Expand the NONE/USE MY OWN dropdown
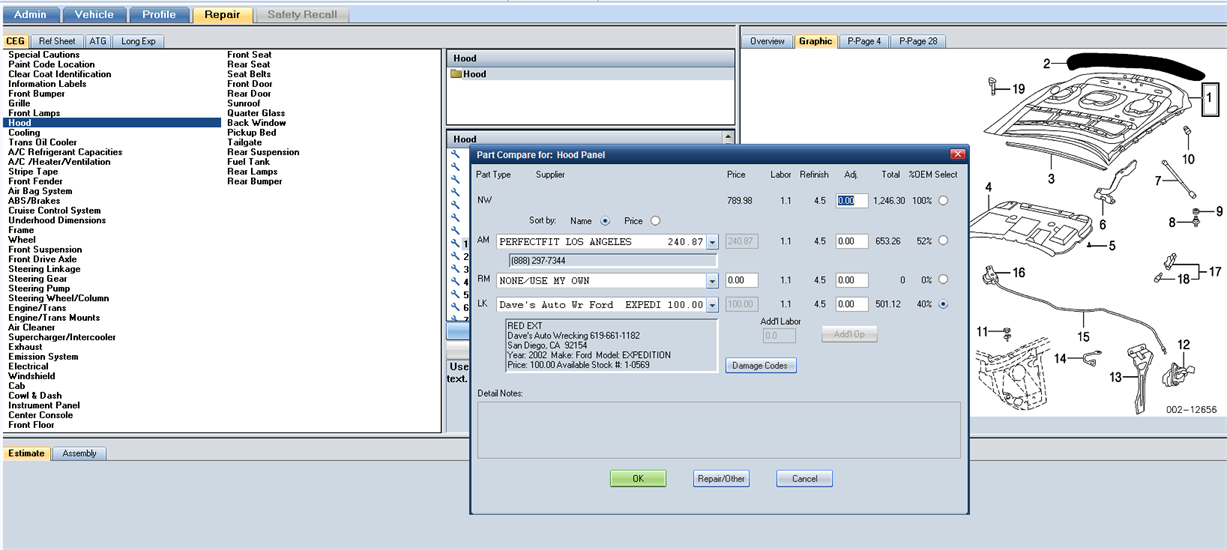The width and height of the screenshot is (1227, 550). (x=712, y=281)
